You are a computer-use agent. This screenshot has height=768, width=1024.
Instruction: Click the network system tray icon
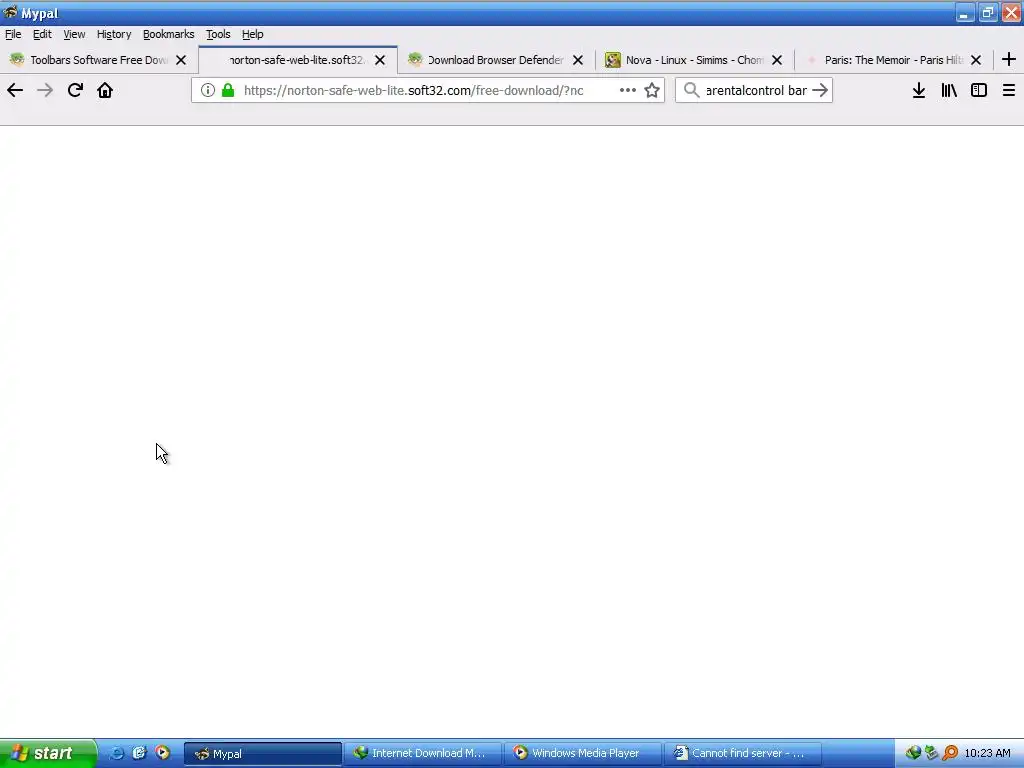point(932,753)
